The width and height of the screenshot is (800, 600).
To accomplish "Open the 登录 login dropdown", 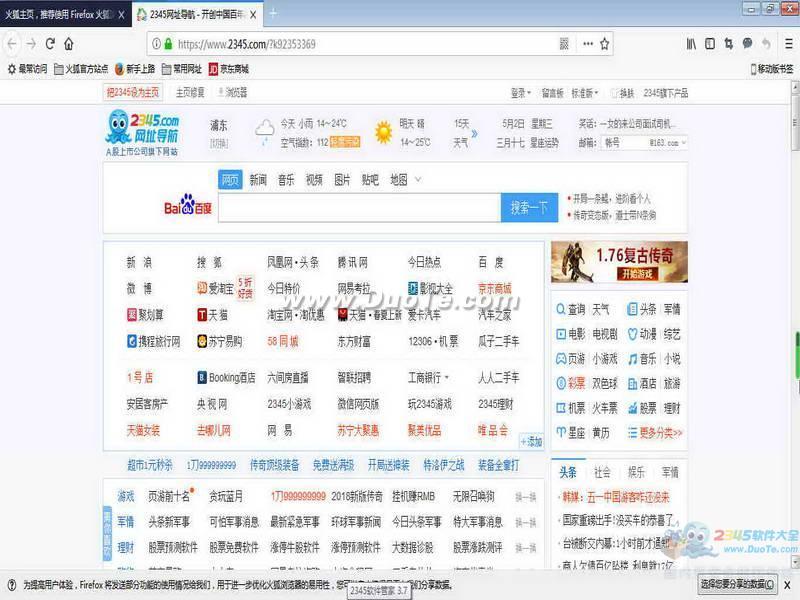I will (x=521, y=93).
